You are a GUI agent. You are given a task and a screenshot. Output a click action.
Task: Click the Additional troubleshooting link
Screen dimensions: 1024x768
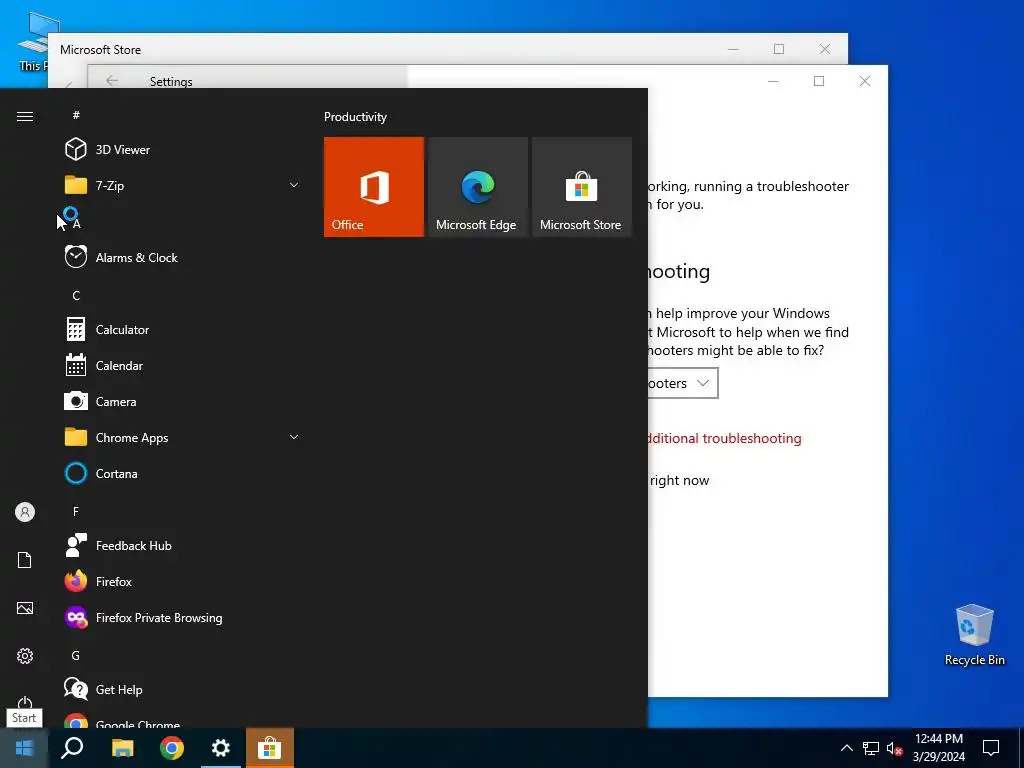point(724,438)
